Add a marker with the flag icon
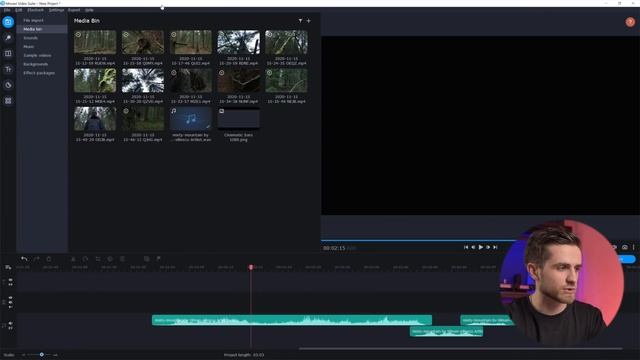640x360 pixels. click(x=158, y=259)
